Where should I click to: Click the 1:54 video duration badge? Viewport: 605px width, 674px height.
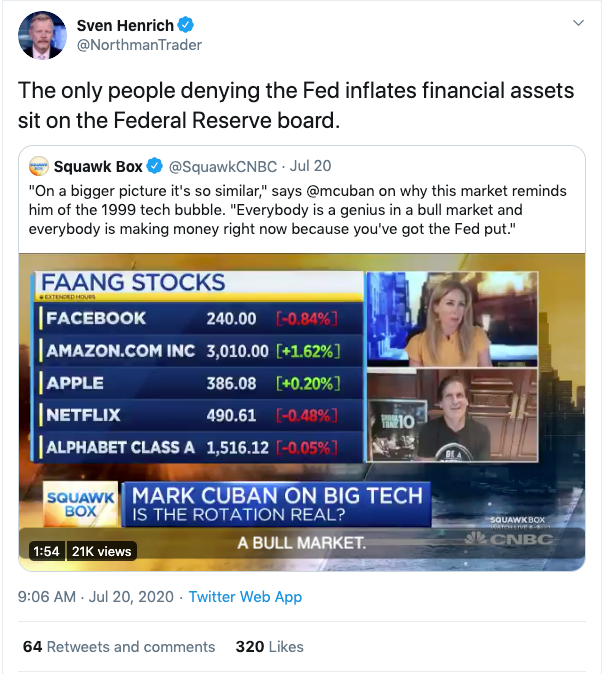pos(46,551)
